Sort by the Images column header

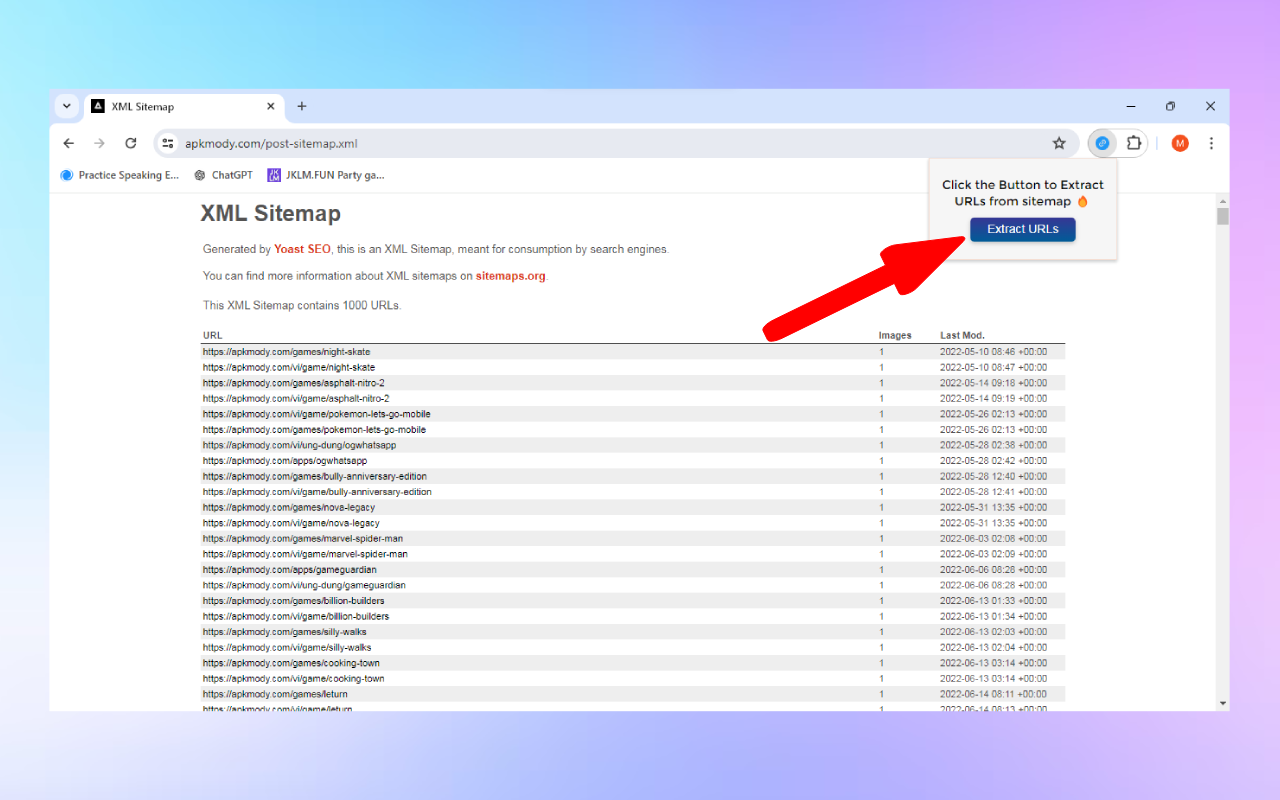tap(895, 335)
